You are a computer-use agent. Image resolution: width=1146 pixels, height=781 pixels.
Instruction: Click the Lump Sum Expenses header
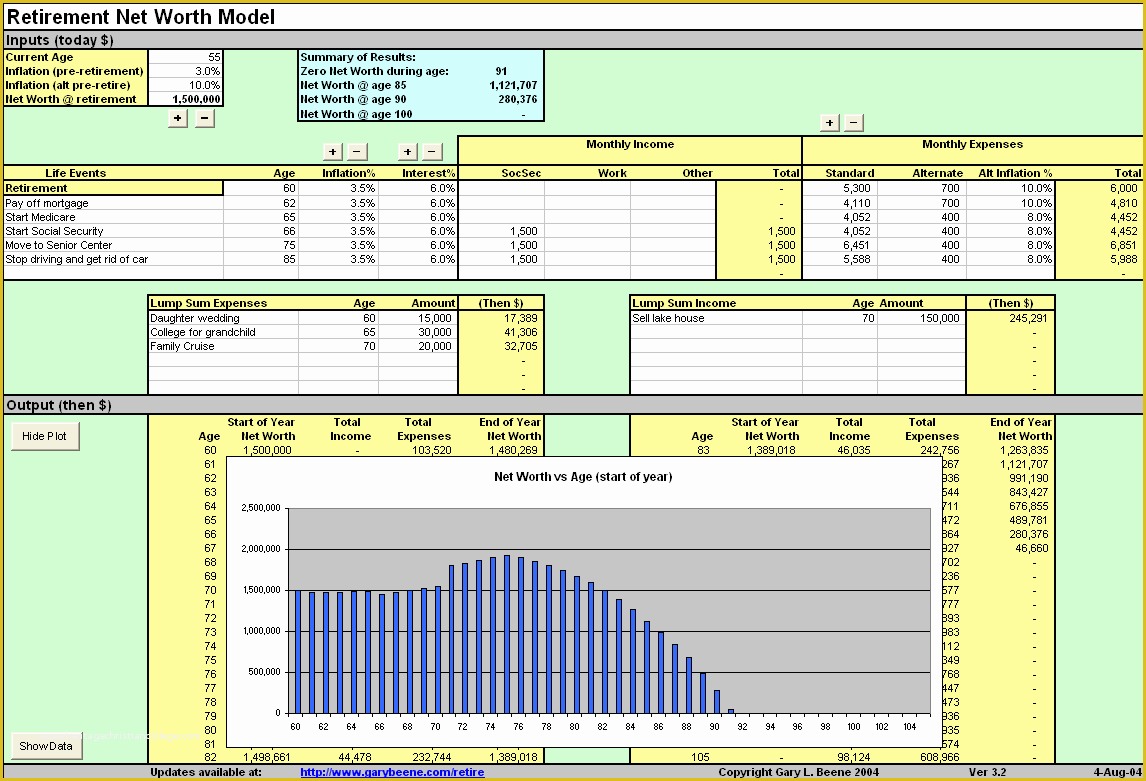pos(208,303)
